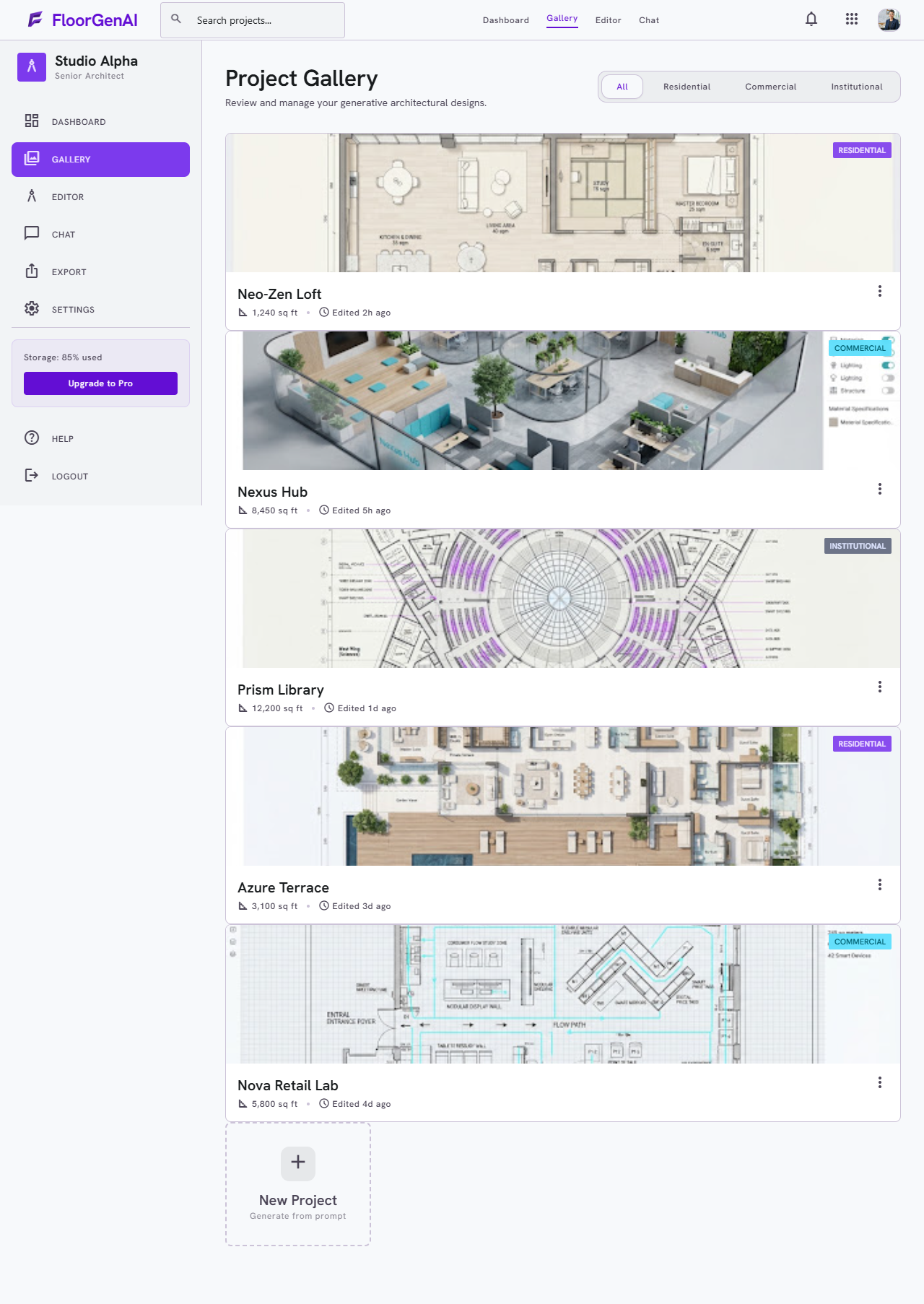Screen dimensions: 924x1304
Task: Open the Prism Library plan thumbnail
Action: (563, 599)
